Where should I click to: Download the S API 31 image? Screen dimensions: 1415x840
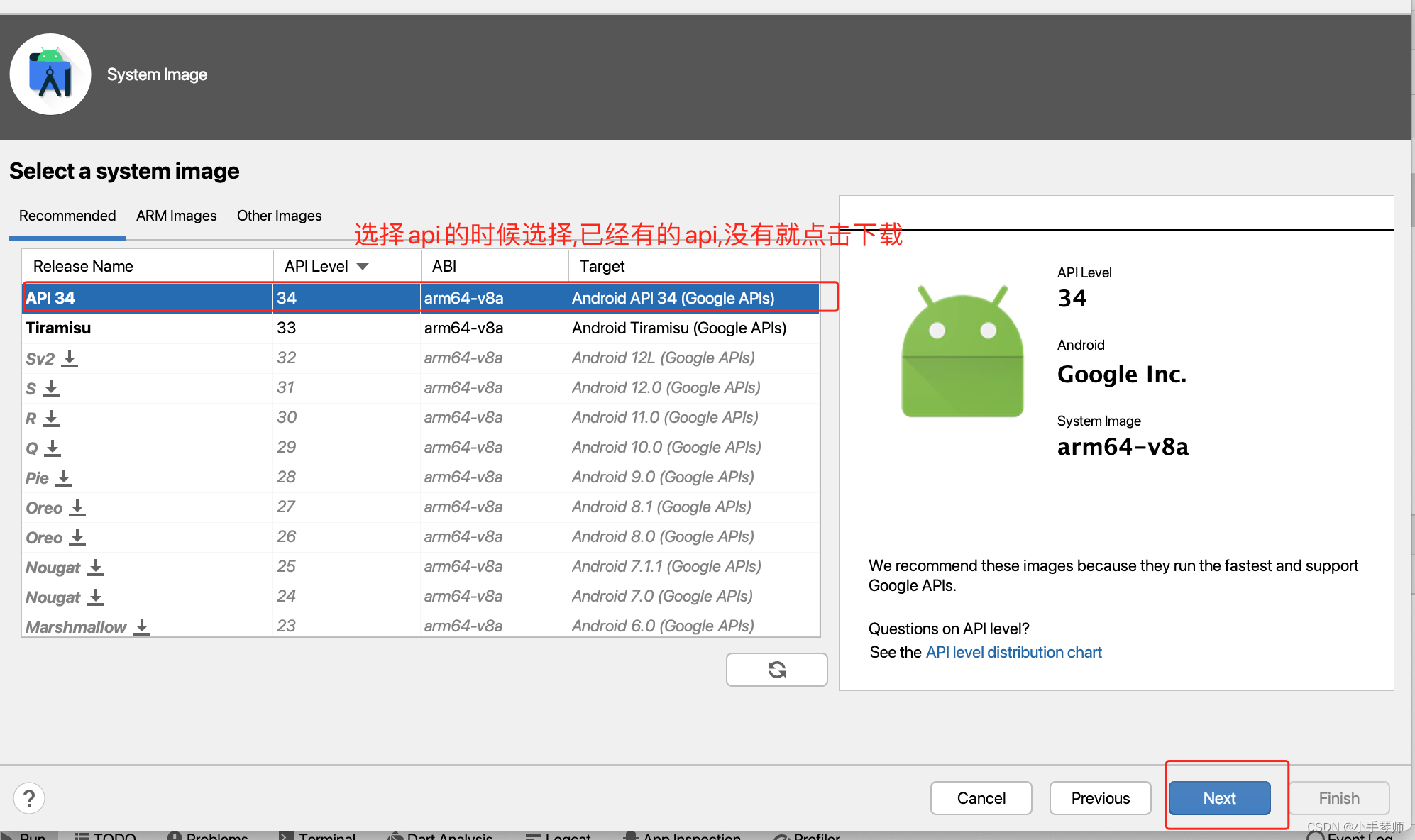coord(51,389)
